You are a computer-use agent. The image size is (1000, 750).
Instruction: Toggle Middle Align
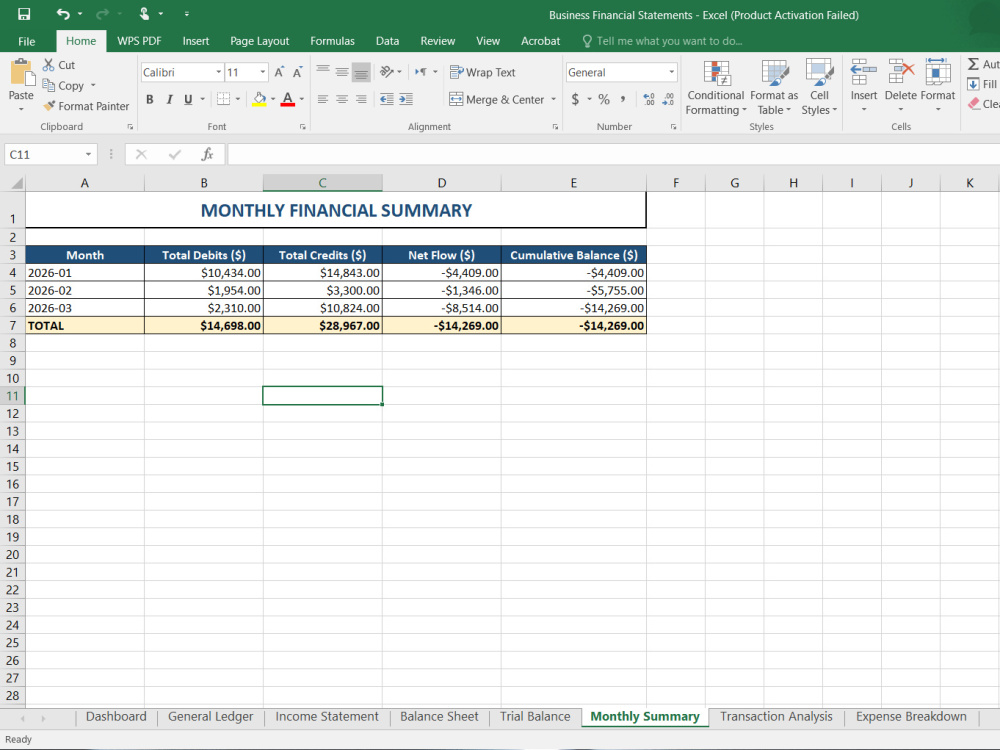(342, 72)
